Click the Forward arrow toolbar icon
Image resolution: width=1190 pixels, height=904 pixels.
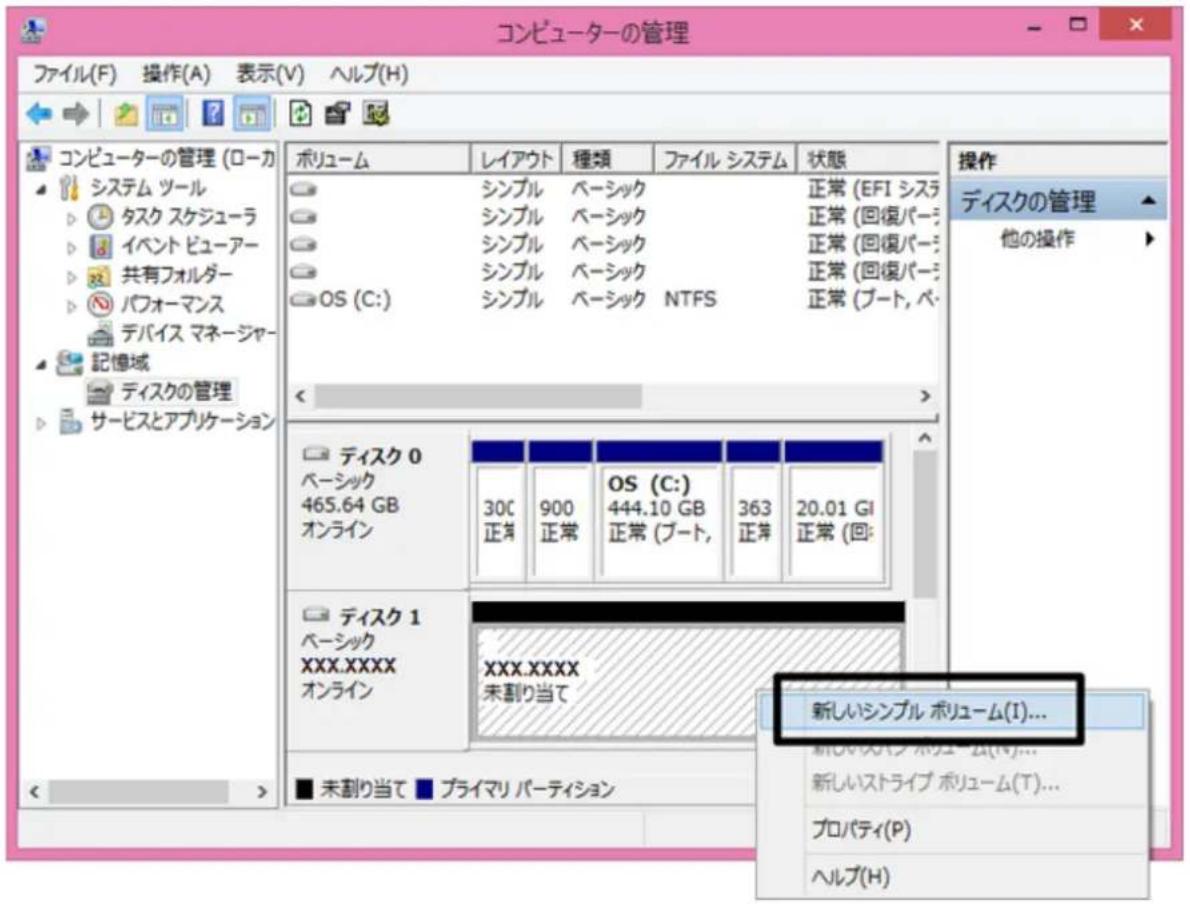tap(76, 115)
